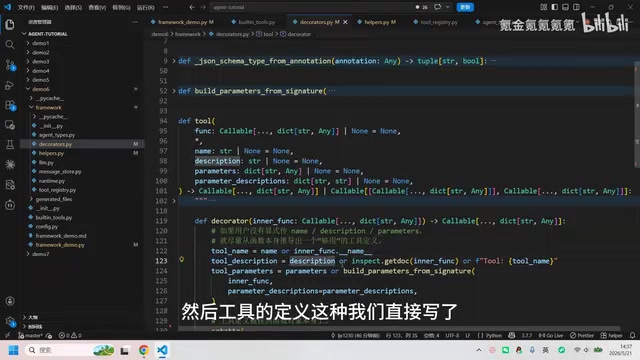Open notifications bell in status bar
This screenshot has width=640, height=360.
632,336
